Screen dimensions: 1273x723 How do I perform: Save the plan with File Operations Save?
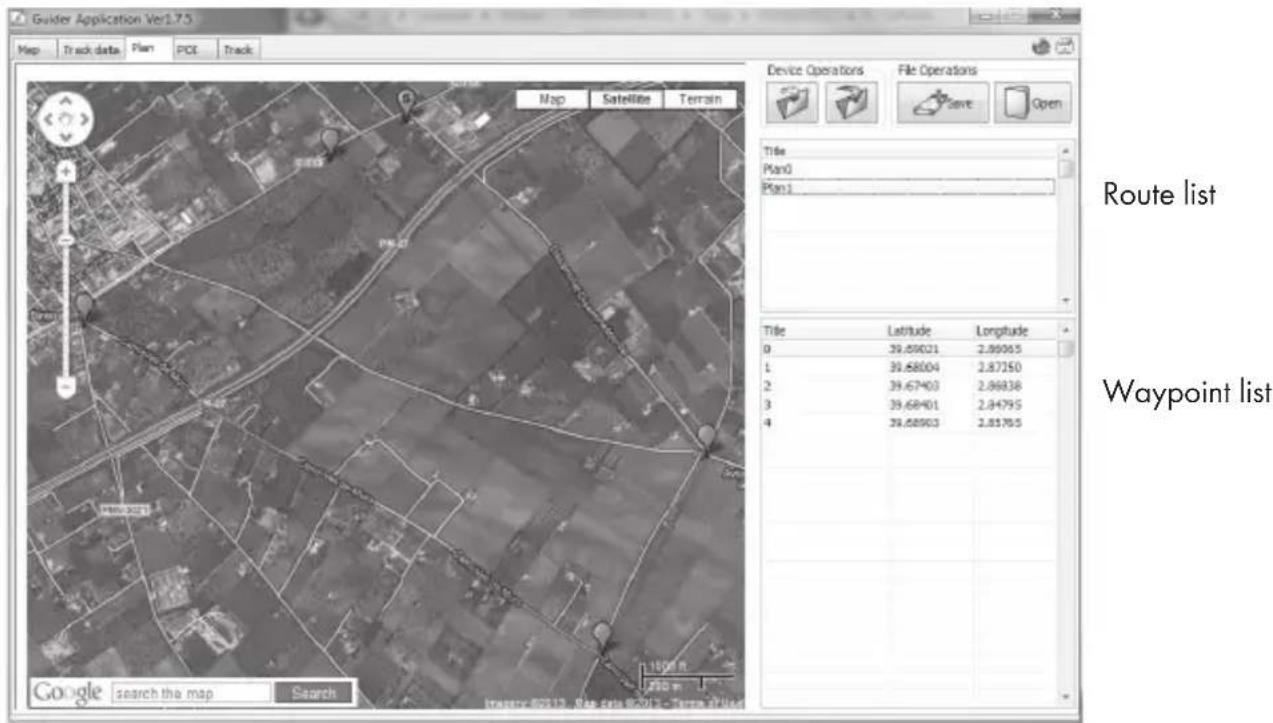coord(942,102)
